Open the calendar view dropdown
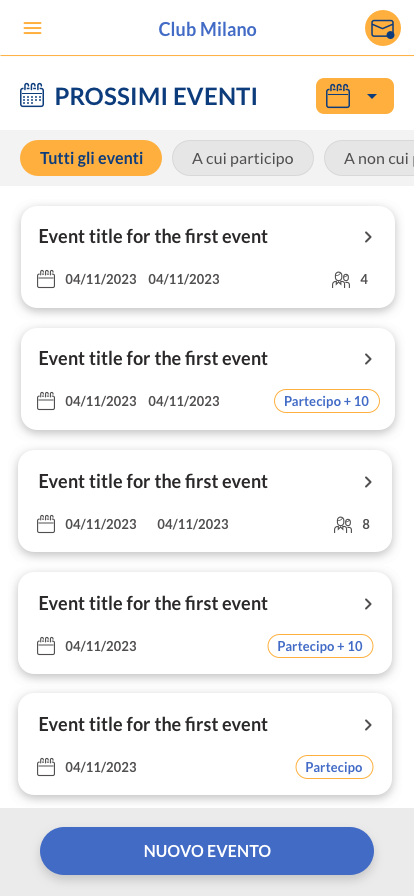Screen dimensions: 414x896 coord(355,96)
